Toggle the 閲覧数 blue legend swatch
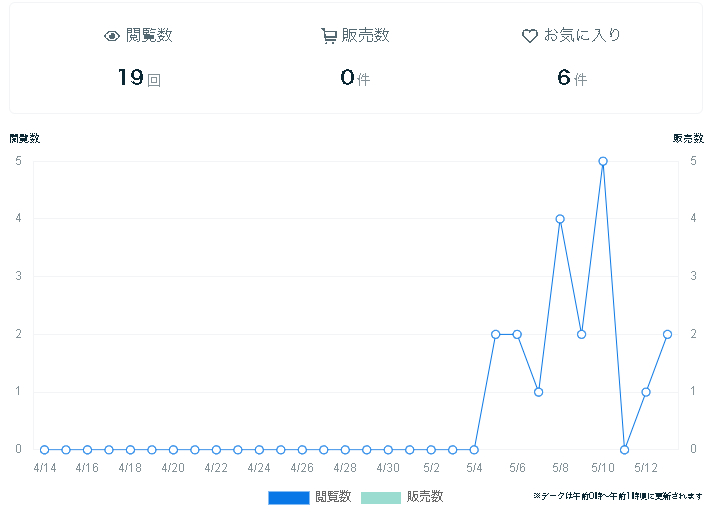 pyautogui.click(x=288, y=497)
